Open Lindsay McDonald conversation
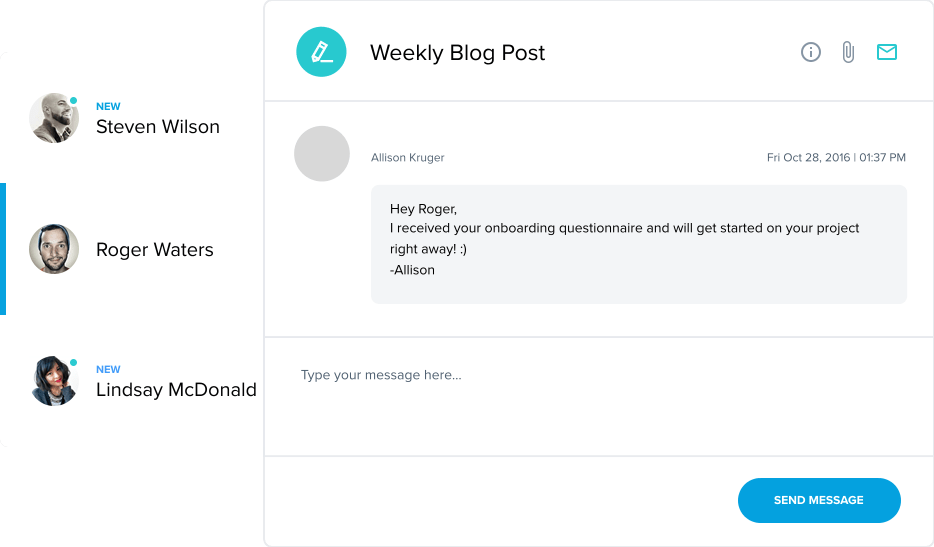Image resolution: width=934 pixels, height=547 pixels. tap(132, 381)
